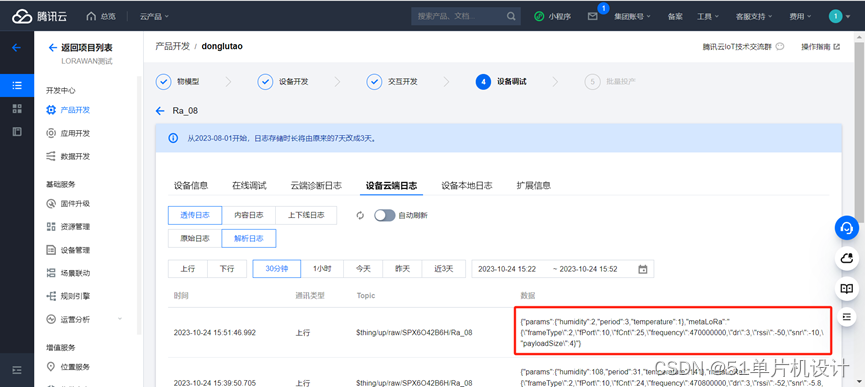Click the back arrow beside Ra_08

[160, 111]
